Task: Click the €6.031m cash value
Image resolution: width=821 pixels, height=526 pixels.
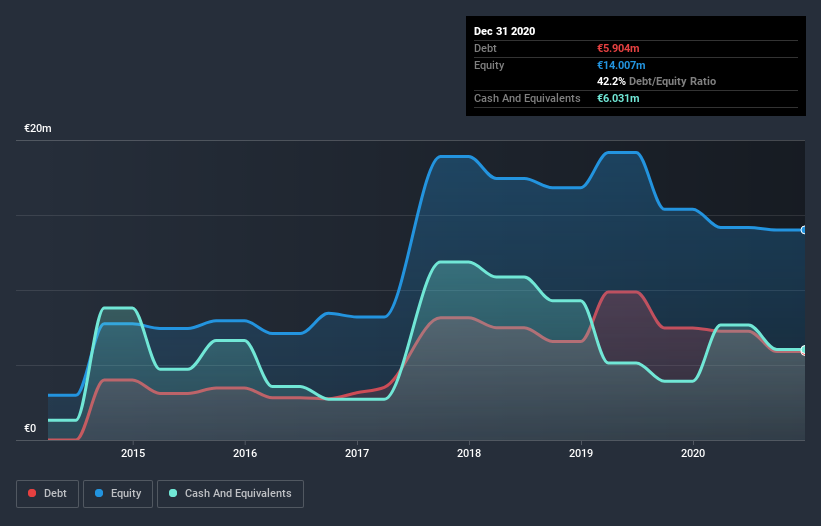Action: [x=618, y=98]
